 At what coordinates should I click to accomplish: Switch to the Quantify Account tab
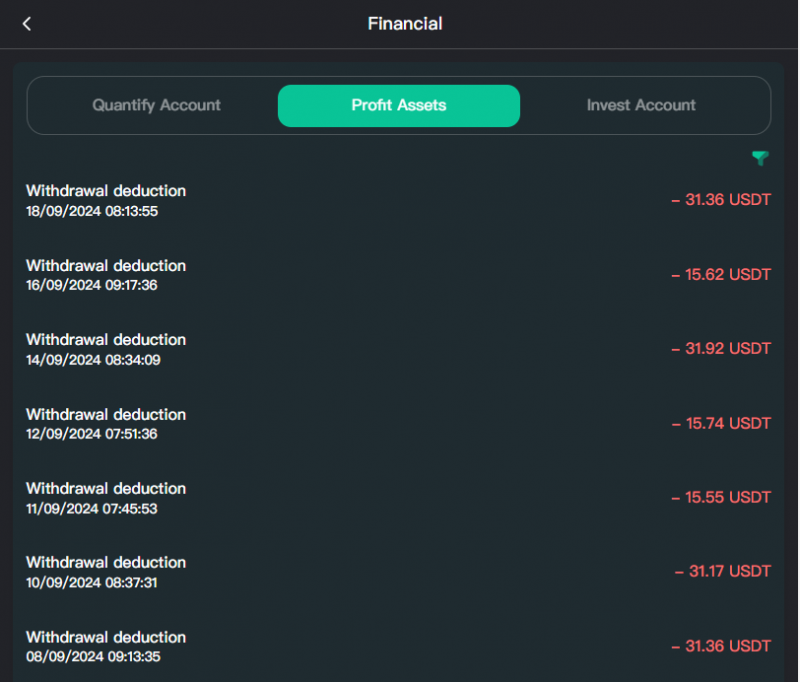click(157, 105)
